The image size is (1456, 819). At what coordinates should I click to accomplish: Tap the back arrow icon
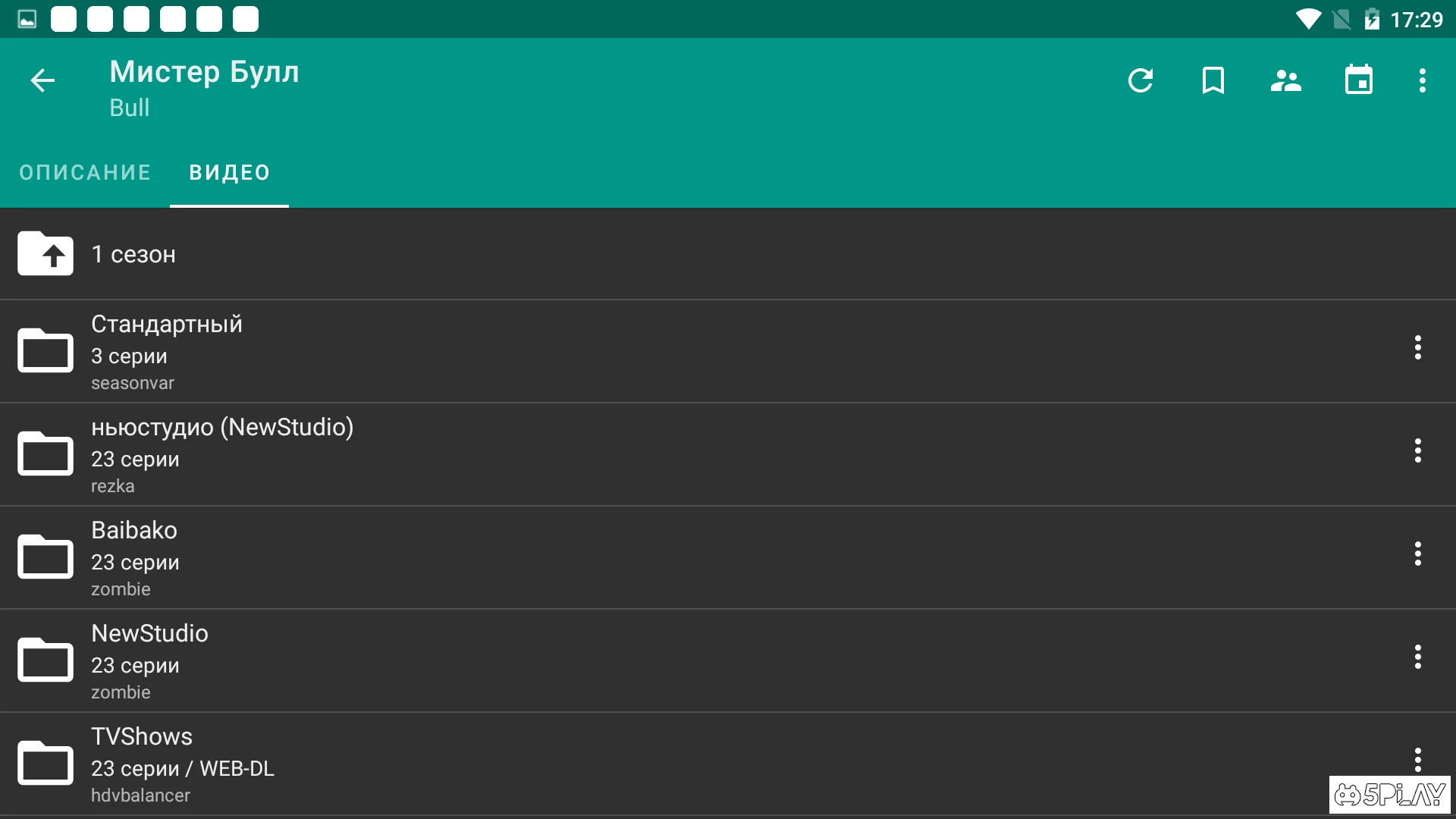coord(42,80)
